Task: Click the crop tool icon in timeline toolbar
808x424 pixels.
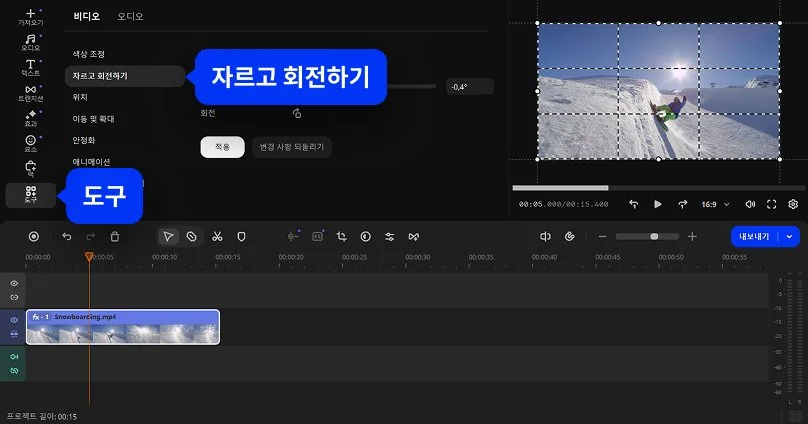Action: click(x=341, y=237)
